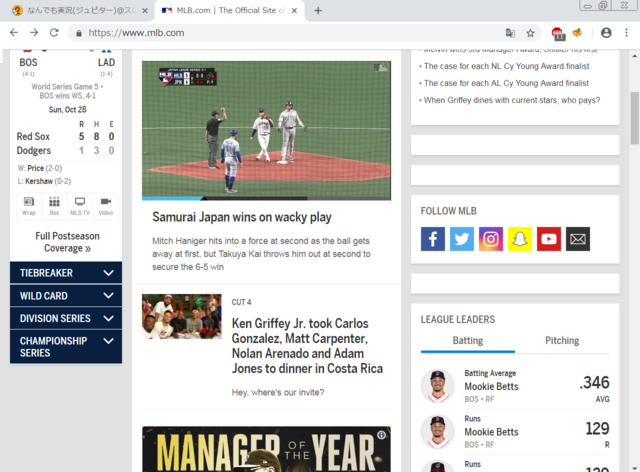Click the email envelope icon under Follow MLB
Viewport: 640px width, 472px height.
pyautogui.click(x=578, y=239)
